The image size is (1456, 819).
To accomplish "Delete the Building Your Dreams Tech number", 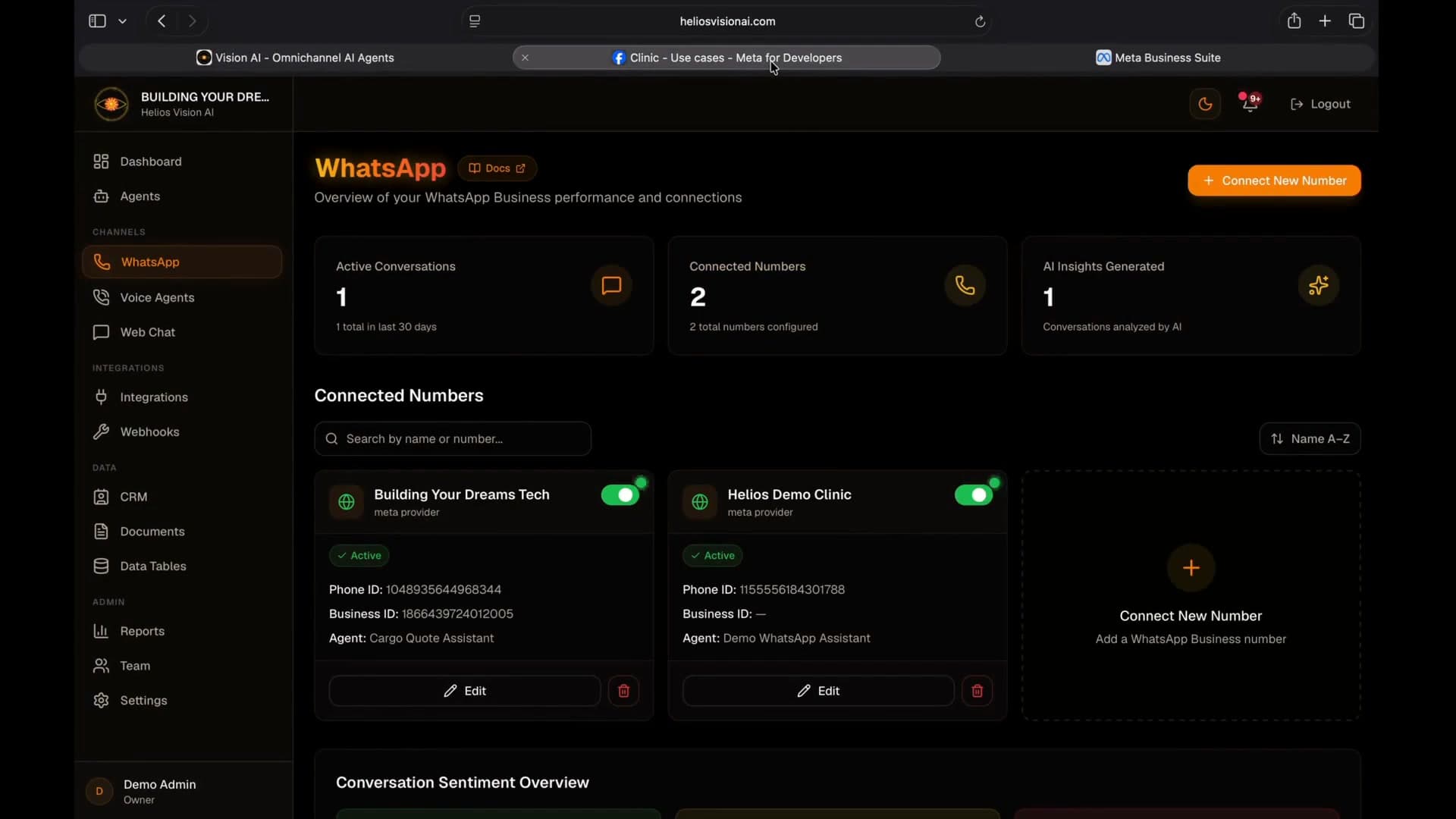I will [x=623, y=691].
